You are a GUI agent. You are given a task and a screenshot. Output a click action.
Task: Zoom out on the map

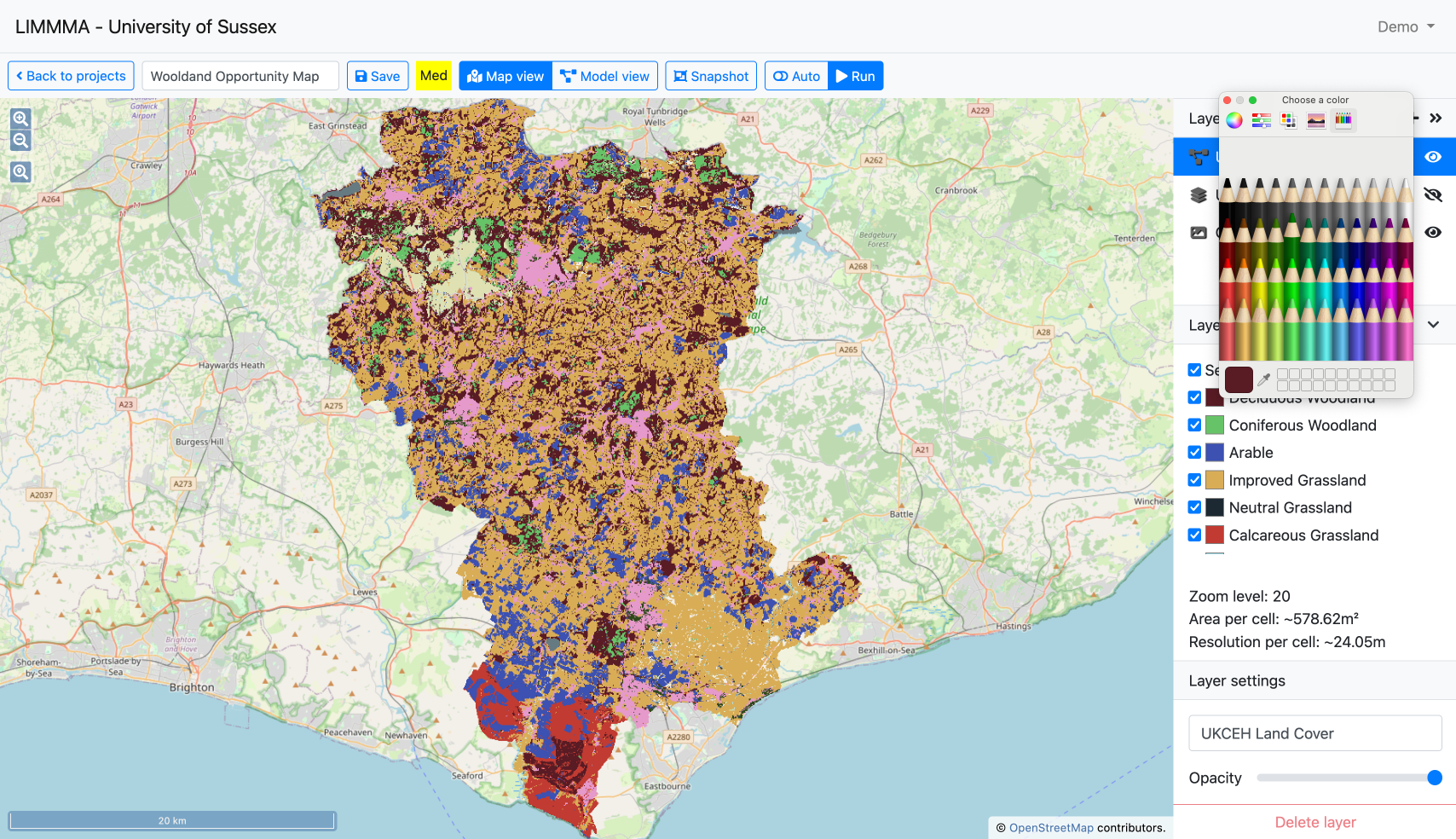(x=20, y=141)
